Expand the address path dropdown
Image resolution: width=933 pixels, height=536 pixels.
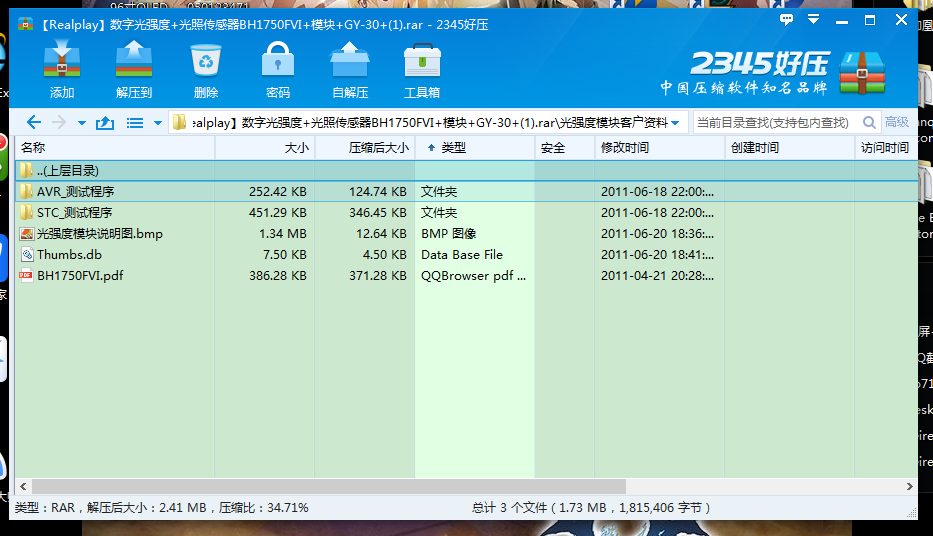tap(675, 123)
